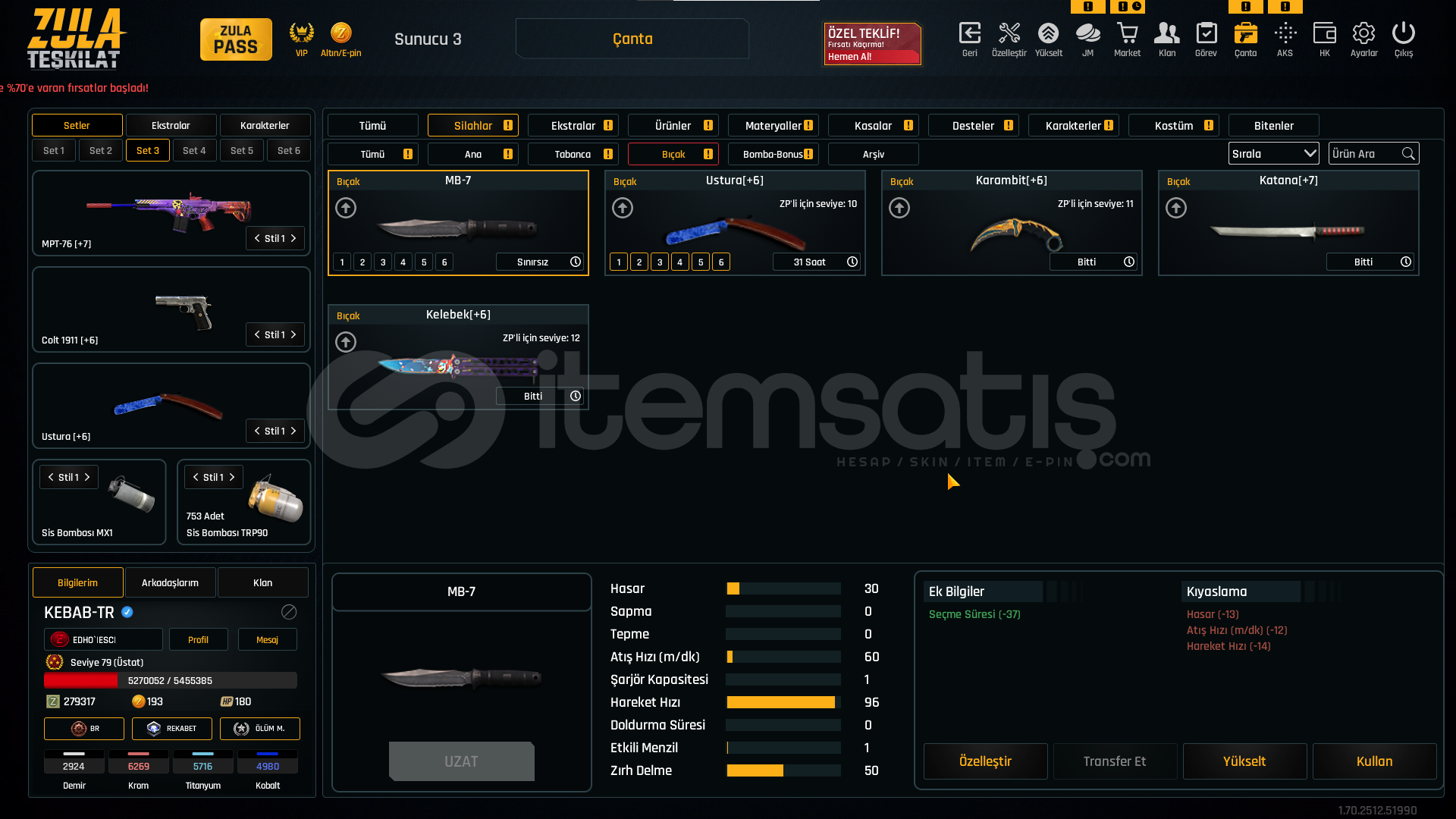The height and width of the screenshot is (819, 1456).
Task: Click the Transfer Et button
Action: pos(1115,761)
